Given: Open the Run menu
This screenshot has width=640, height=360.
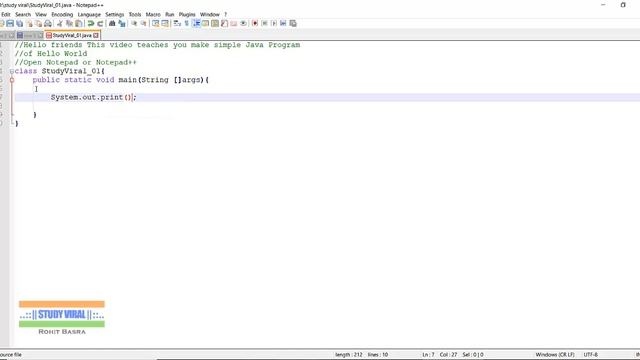Looking at the screenshot, I should [169, 14].
